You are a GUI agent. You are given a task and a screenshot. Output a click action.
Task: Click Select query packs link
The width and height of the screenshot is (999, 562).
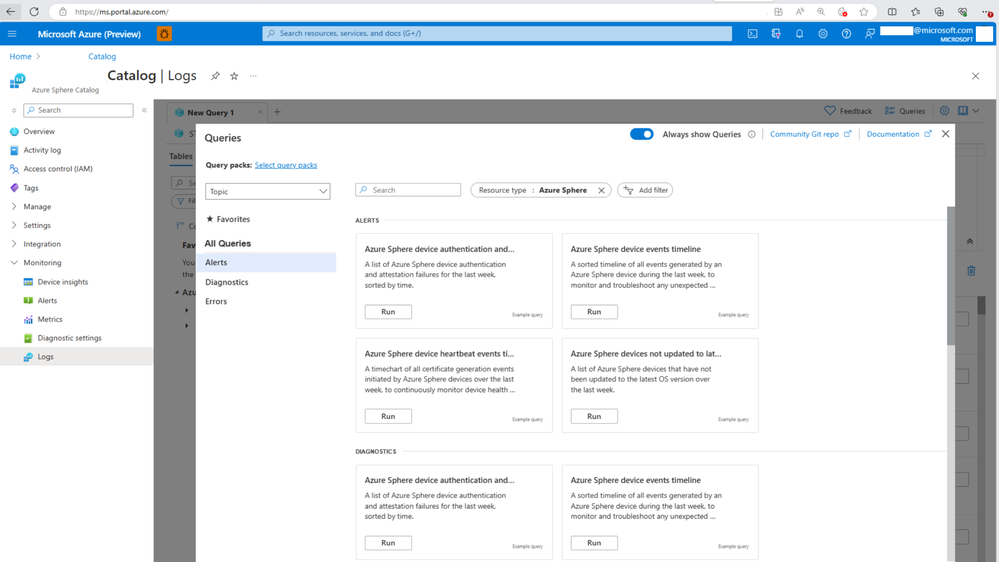pyautogui.click(x=285, y=165)
